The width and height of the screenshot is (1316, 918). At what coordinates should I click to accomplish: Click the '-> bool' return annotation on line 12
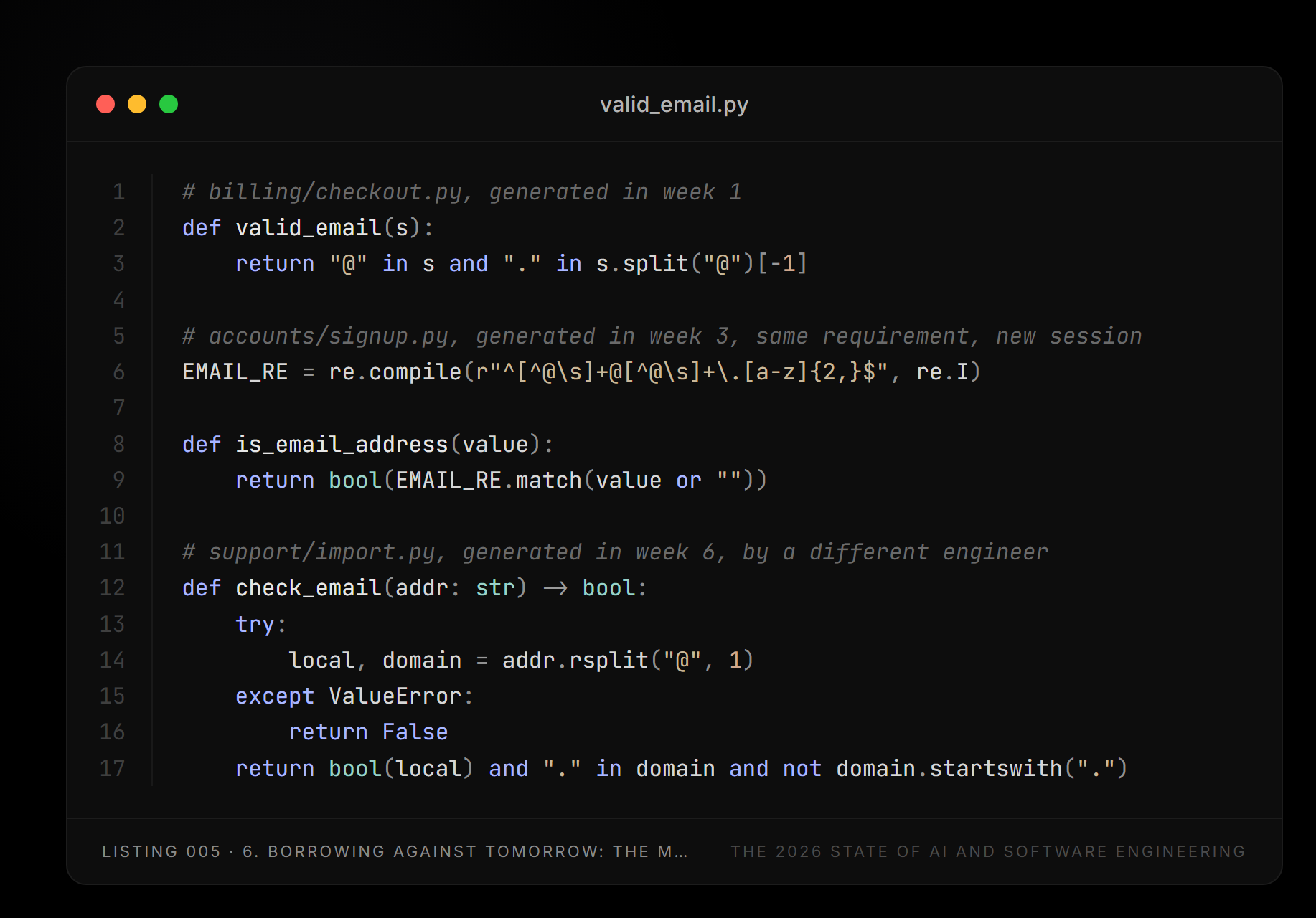[x=589, y=588]
